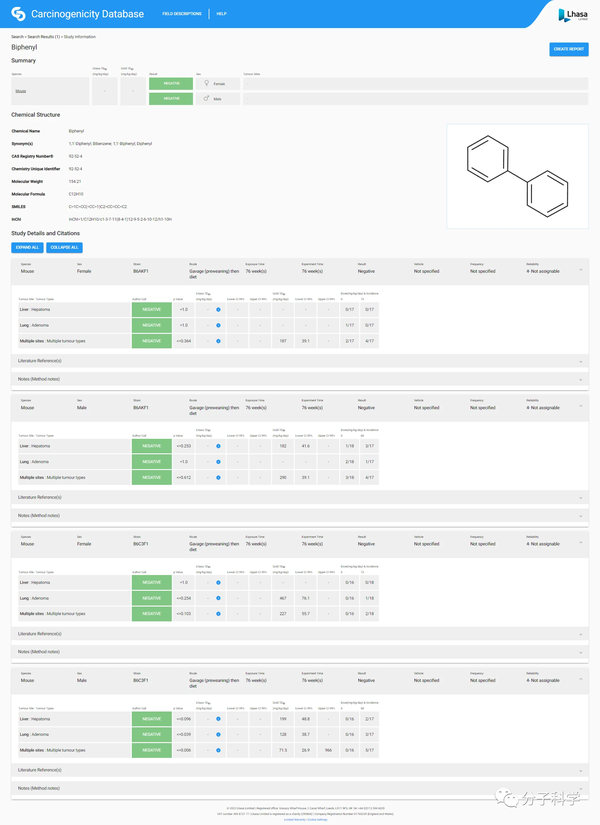This screenshot has width=600, height=825.
Task: Expand Notes (Method notes) under Female B6AKF1 study
Action: tap(300, 379)
